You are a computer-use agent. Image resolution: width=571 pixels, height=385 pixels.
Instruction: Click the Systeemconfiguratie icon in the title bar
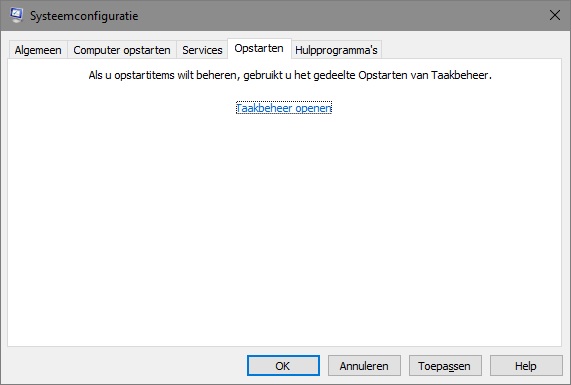(x=16, y=15)
